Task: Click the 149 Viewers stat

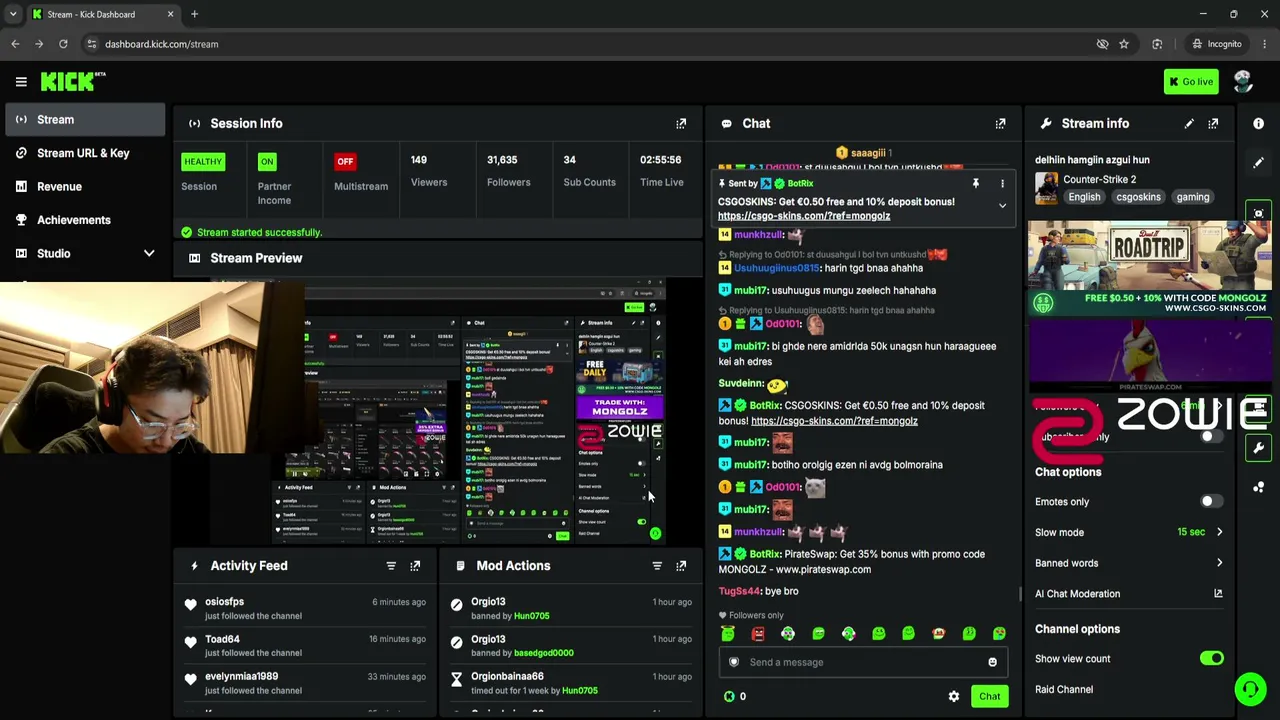Action: pyautogui.click(x=429, y=171)
